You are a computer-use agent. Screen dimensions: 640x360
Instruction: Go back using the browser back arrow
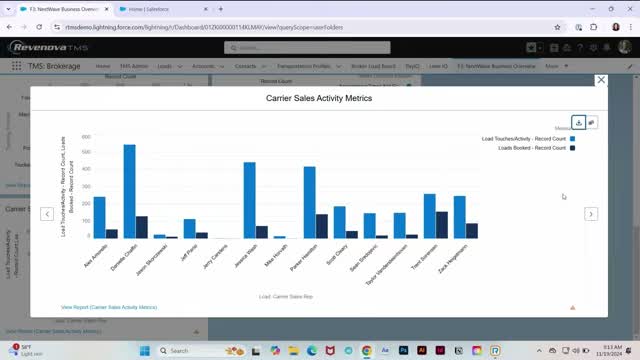tap(9, 27)
